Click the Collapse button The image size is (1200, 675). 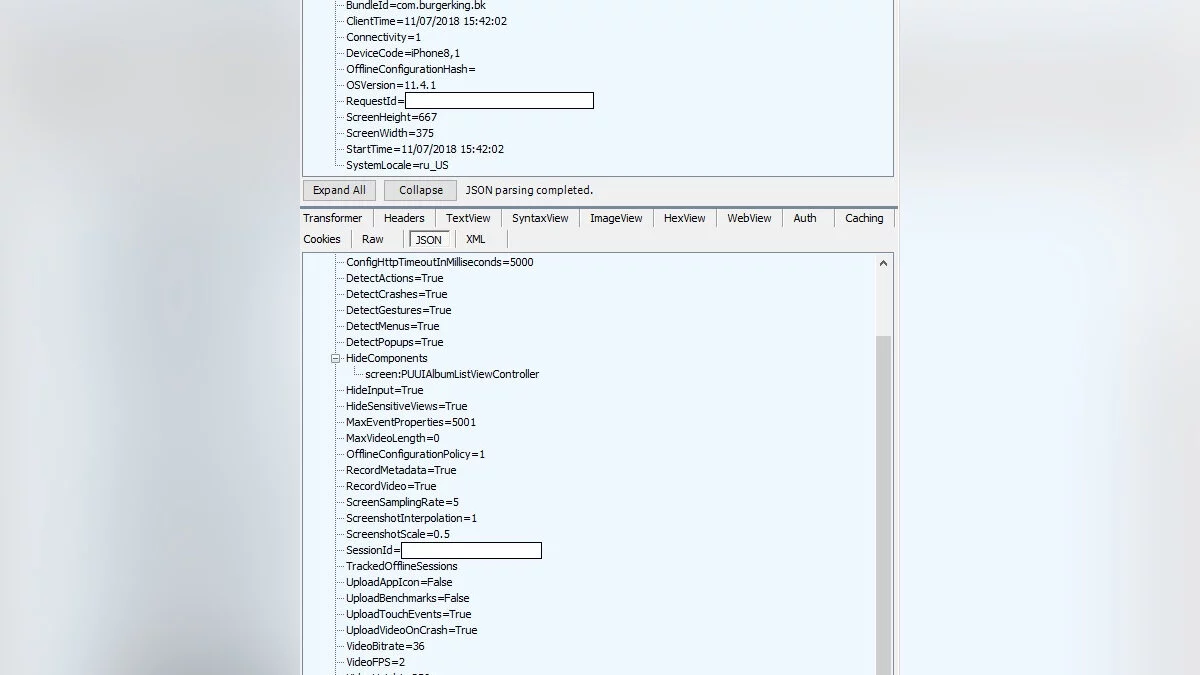click(x=421, y=190)
